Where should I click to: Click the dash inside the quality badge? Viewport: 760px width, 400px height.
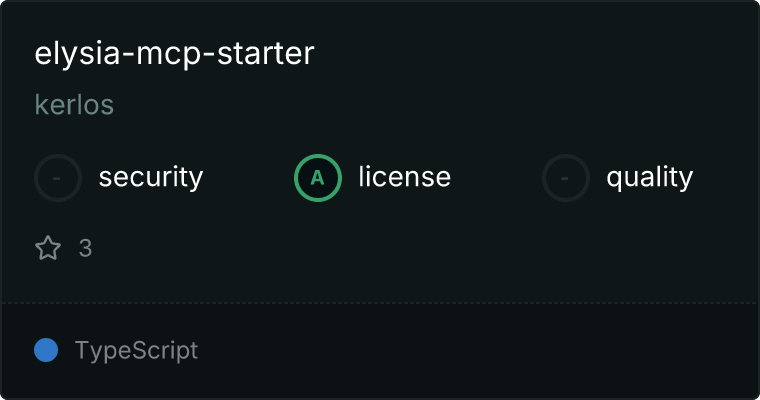point(565,178)
